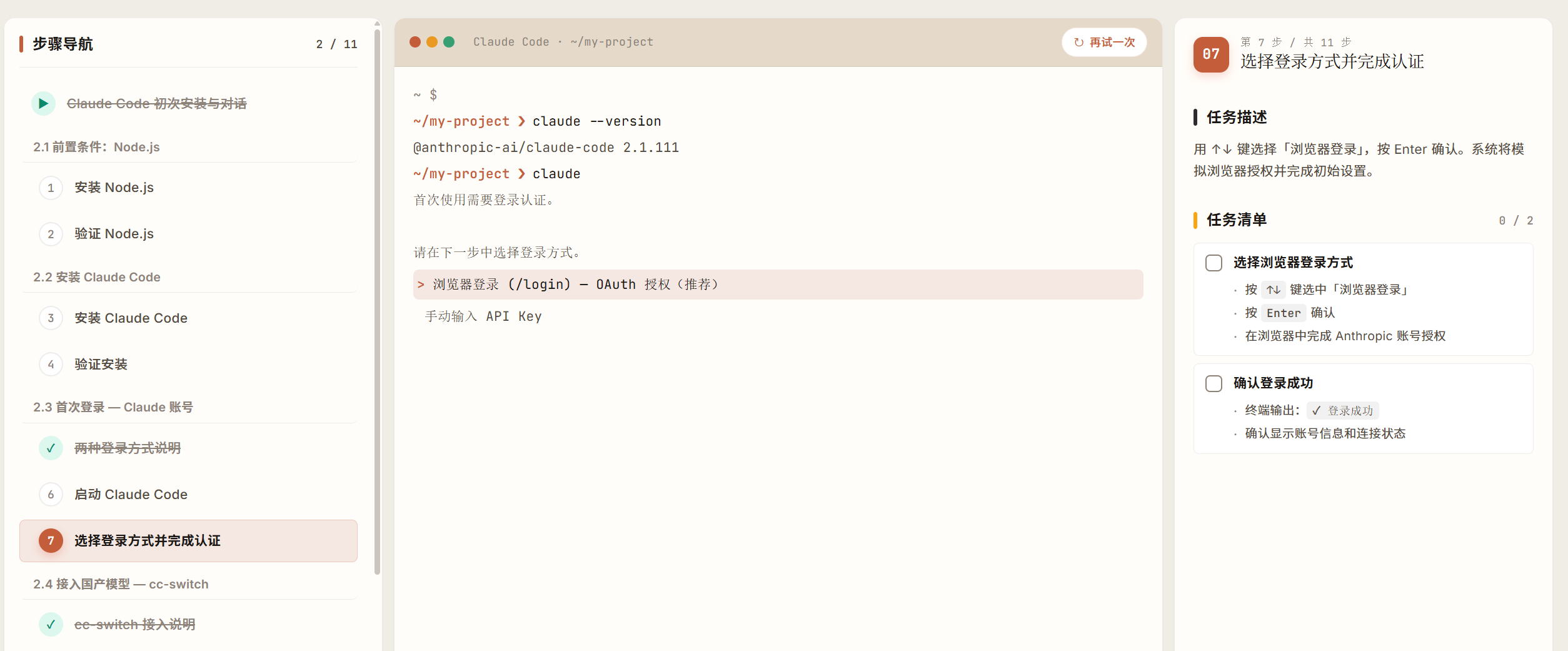The height and width of the screenshot is (651, 1568).
Task: Click 在浏览器中完成 Anthropic 账号授权 bullet
Action: point(1345,336)
